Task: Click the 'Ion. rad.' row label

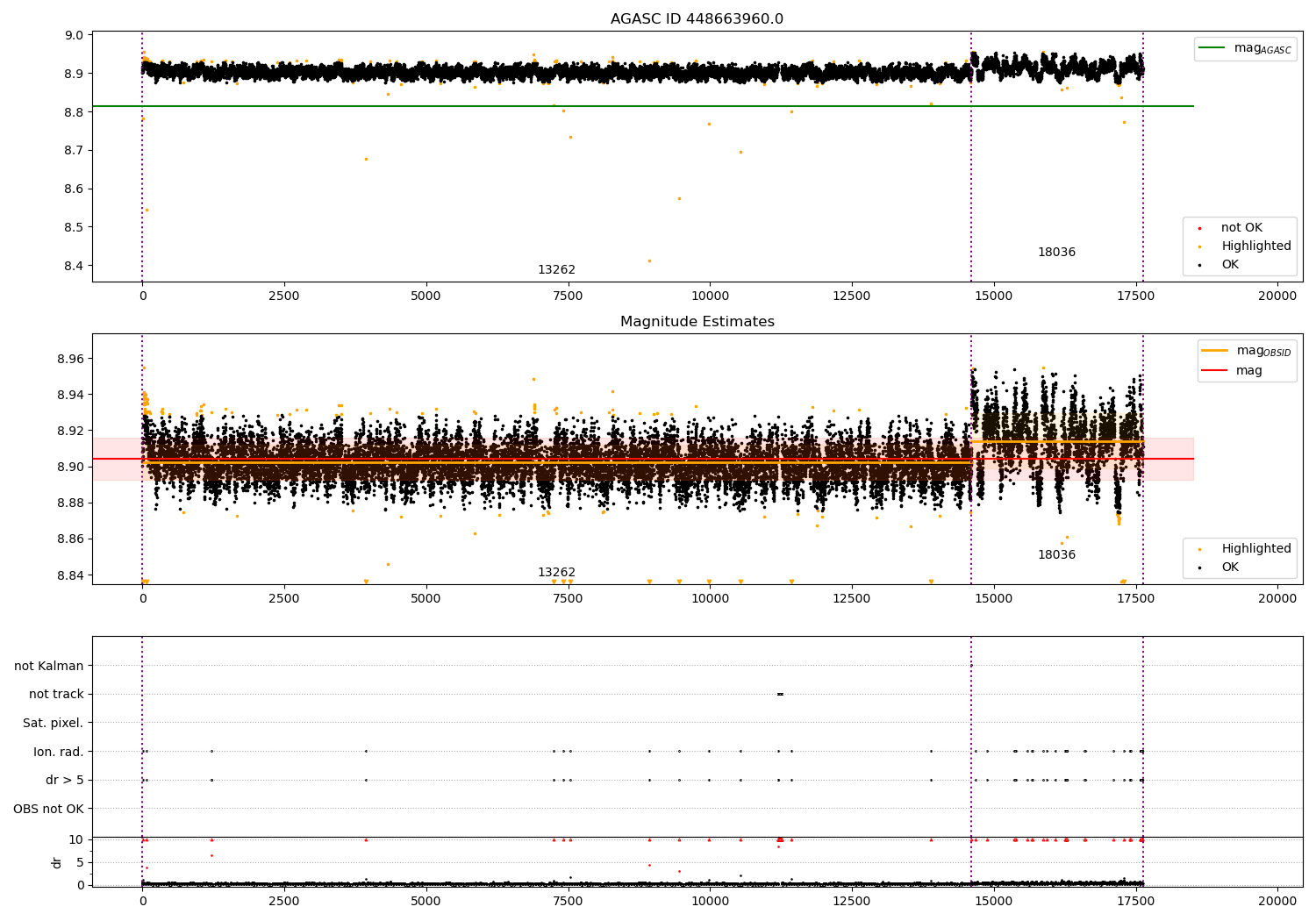Action: coord(59,752)
